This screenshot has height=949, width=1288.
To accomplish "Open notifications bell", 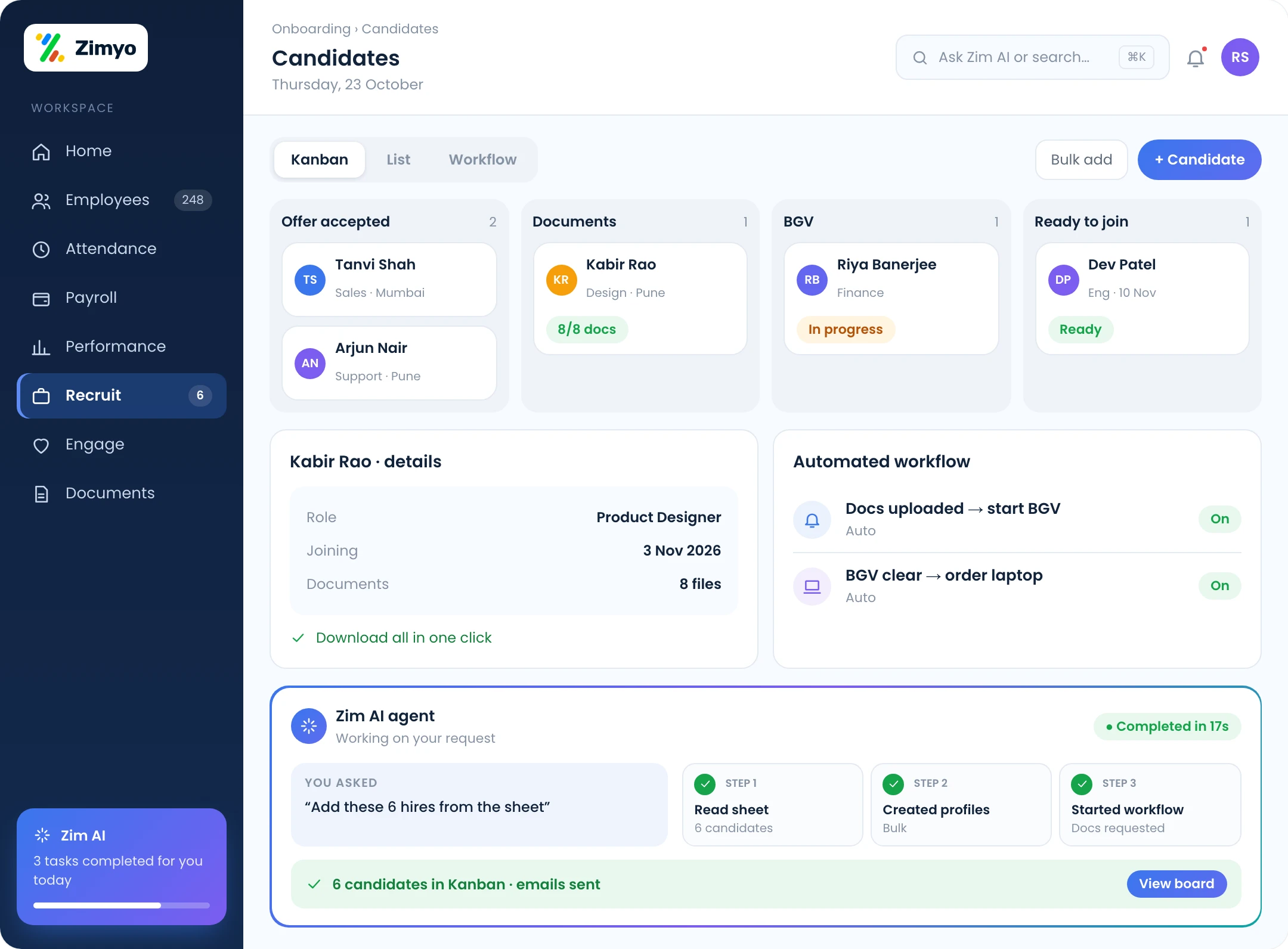I will click(1196, 58).
